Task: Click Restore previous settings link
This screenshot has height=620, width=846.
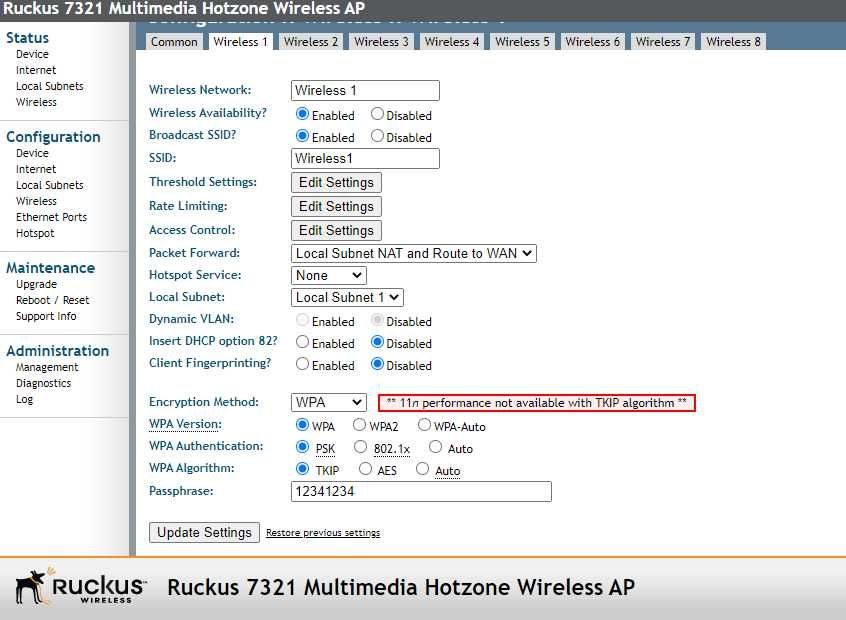Action: coord(323,533)
